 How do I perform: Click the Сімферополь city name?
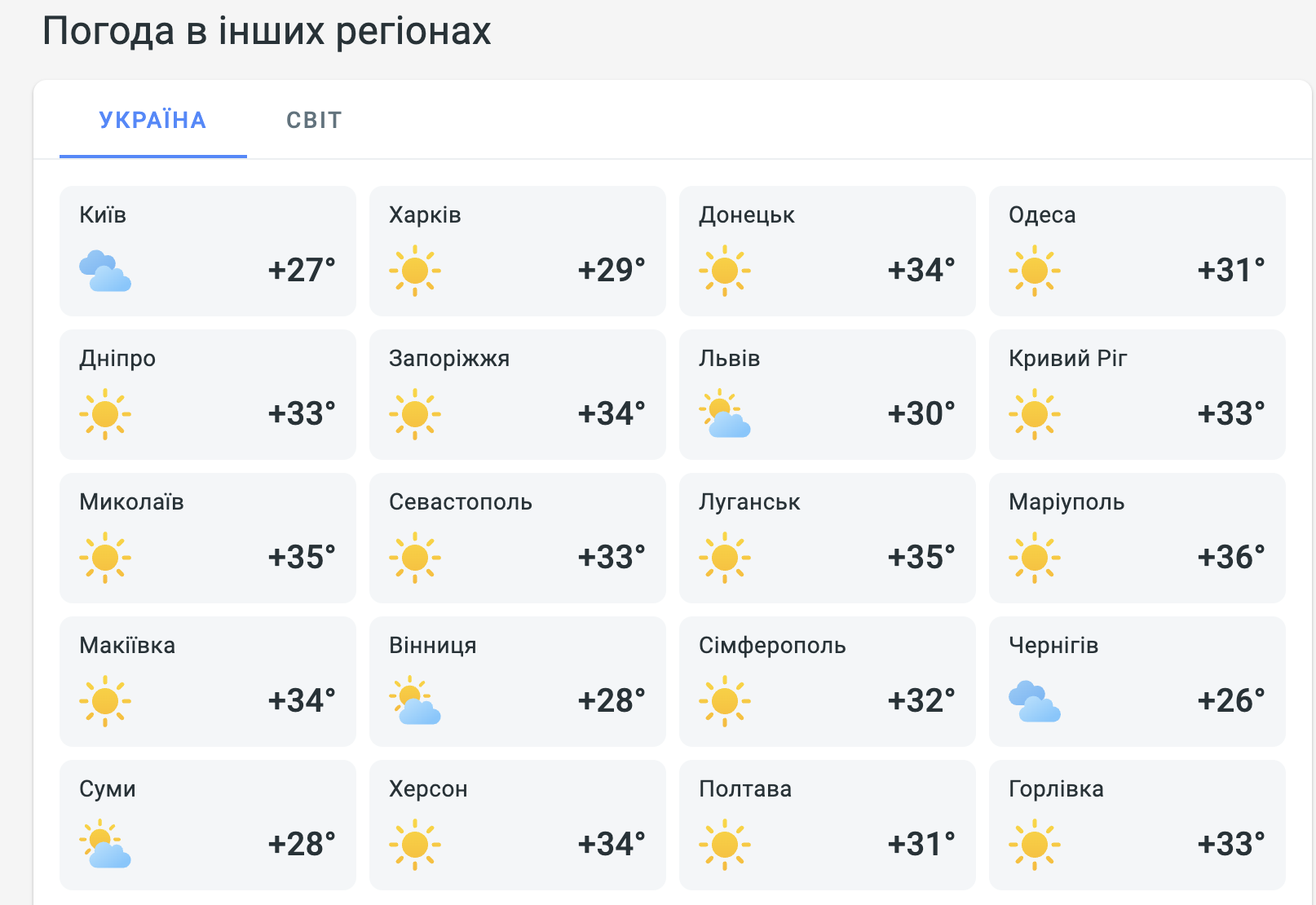(772, 646)
